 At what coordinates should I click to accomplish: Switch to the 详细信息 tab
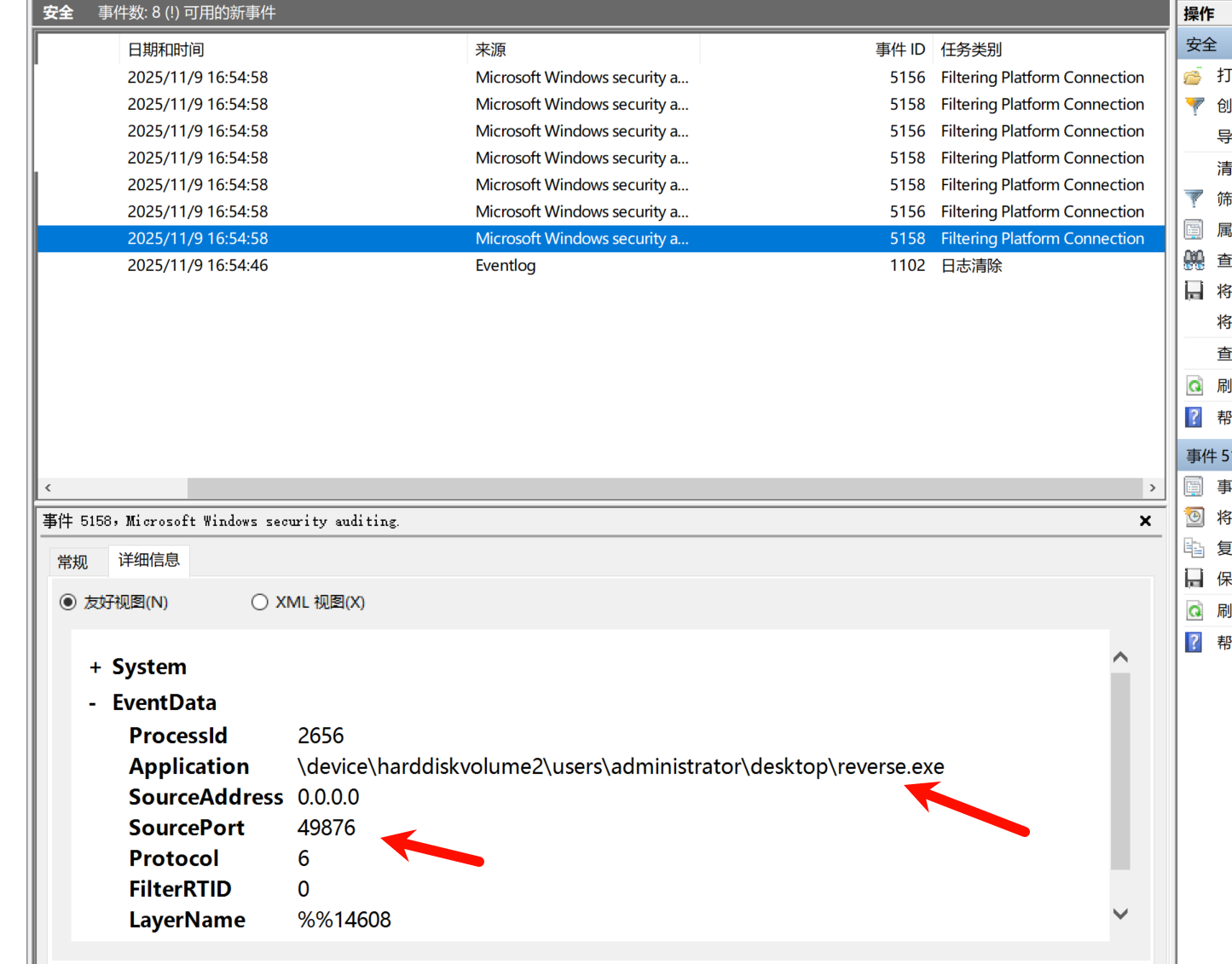point(149,560)
